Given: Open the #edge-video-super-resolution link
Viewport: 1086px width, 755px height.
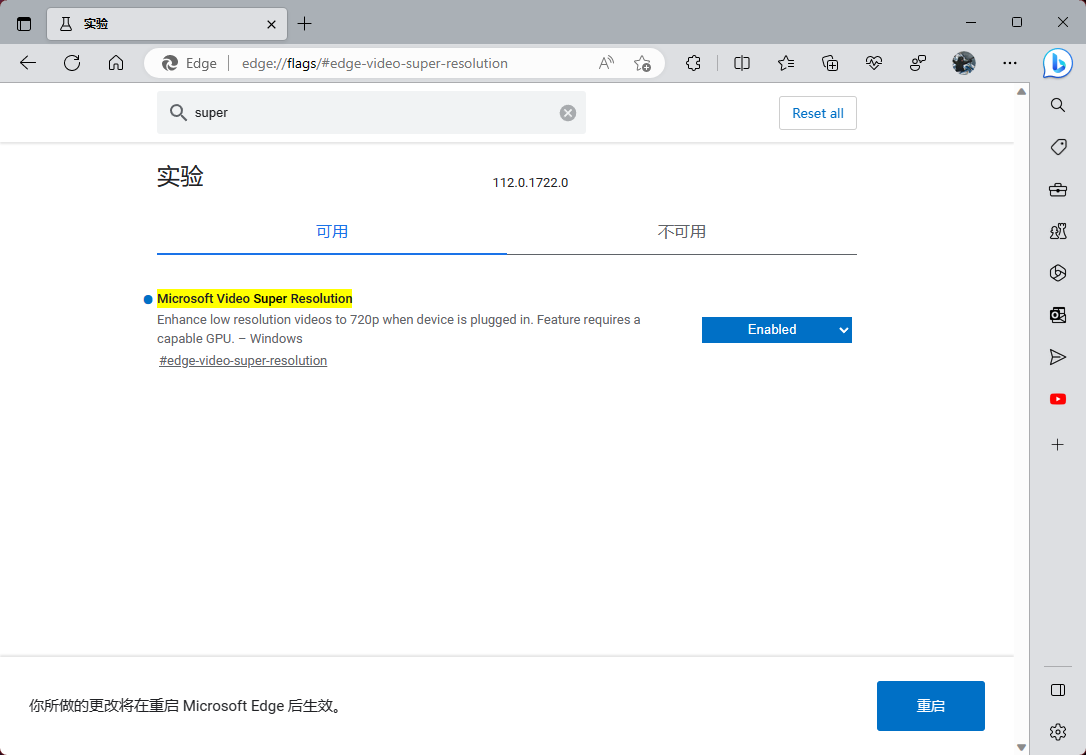Looking at the screenshot, I should tap(243, 361).
